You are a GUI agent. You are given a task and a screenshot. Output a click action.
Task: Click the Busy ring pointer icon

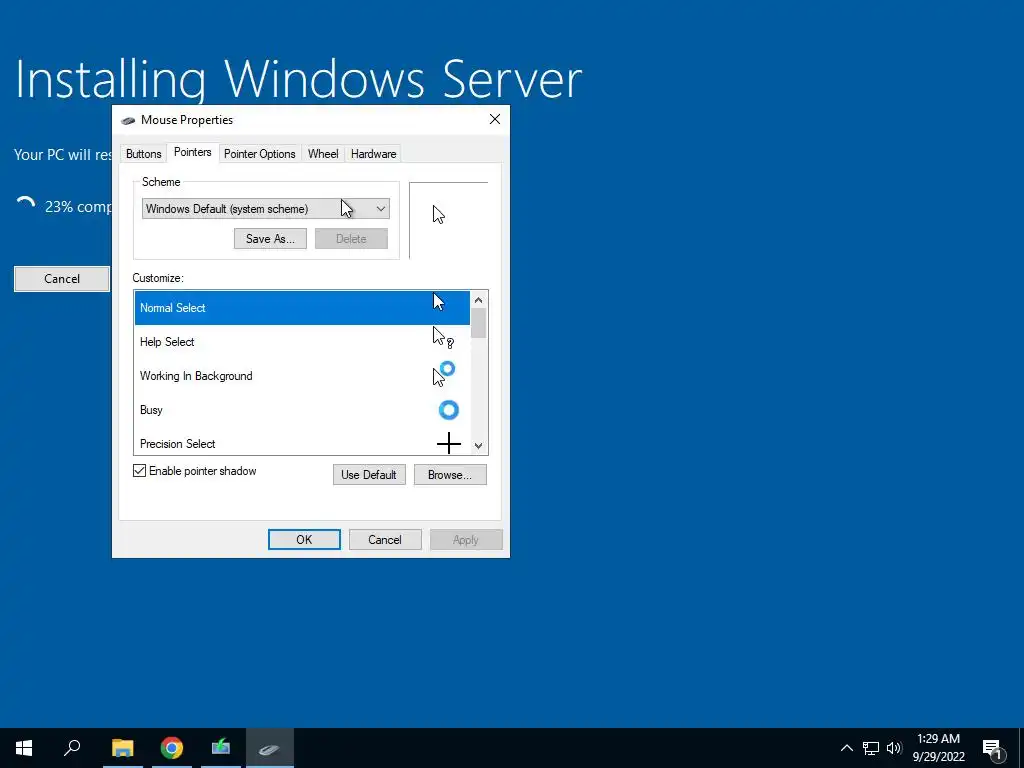tap(449, 410)
